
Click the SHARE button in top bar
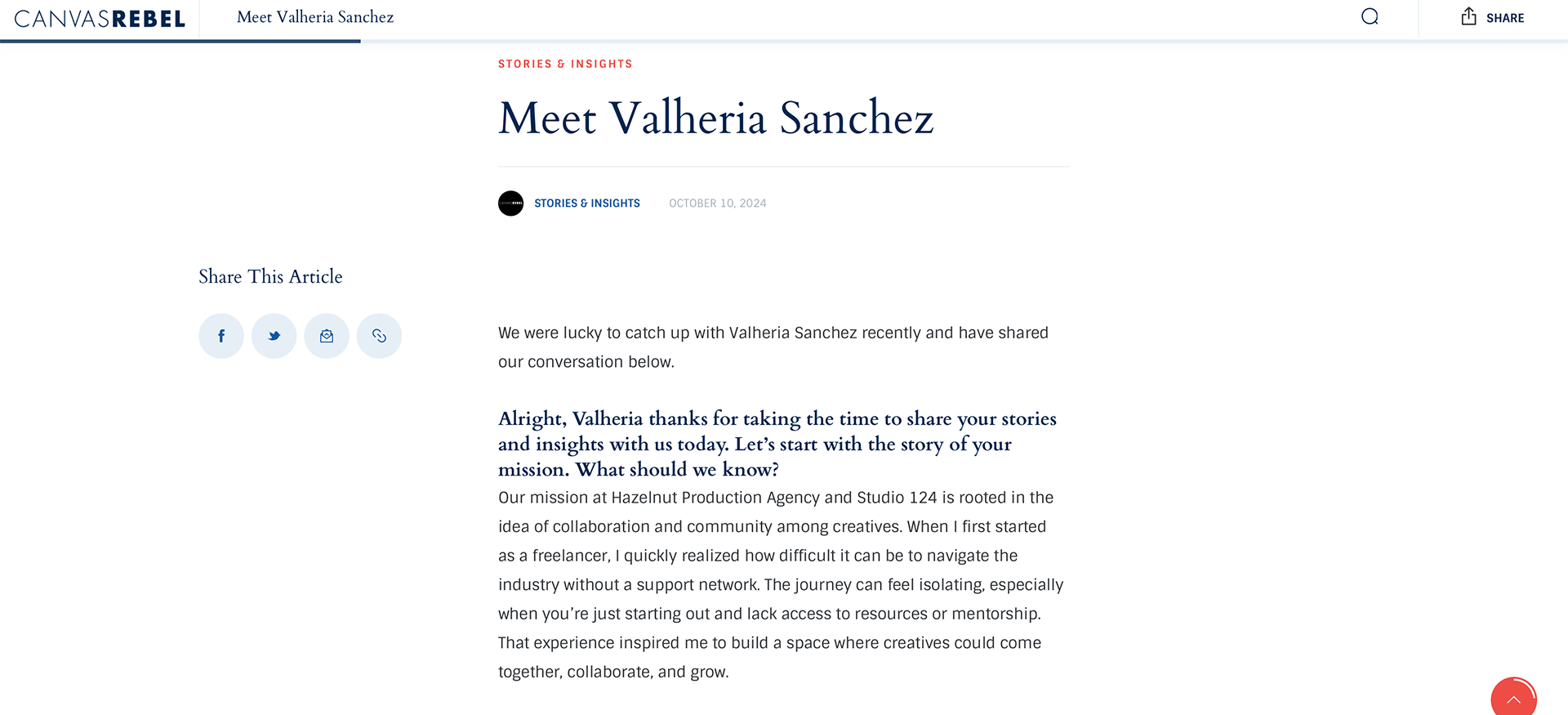click(x=1493, y=17)
